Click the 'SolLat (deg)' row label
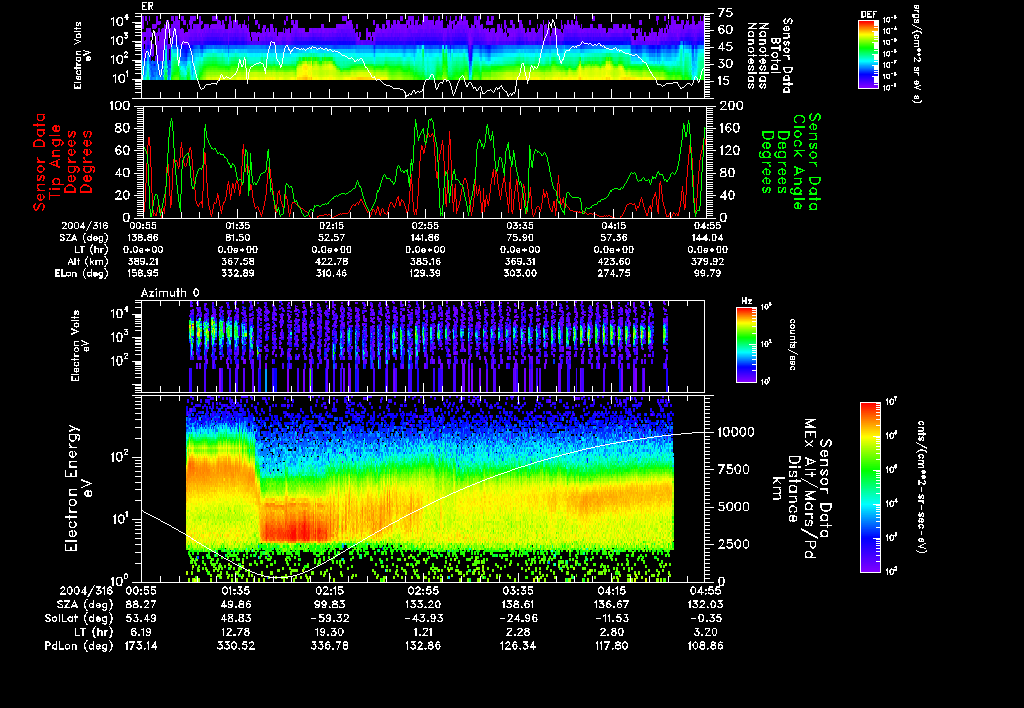 (78, 618)
